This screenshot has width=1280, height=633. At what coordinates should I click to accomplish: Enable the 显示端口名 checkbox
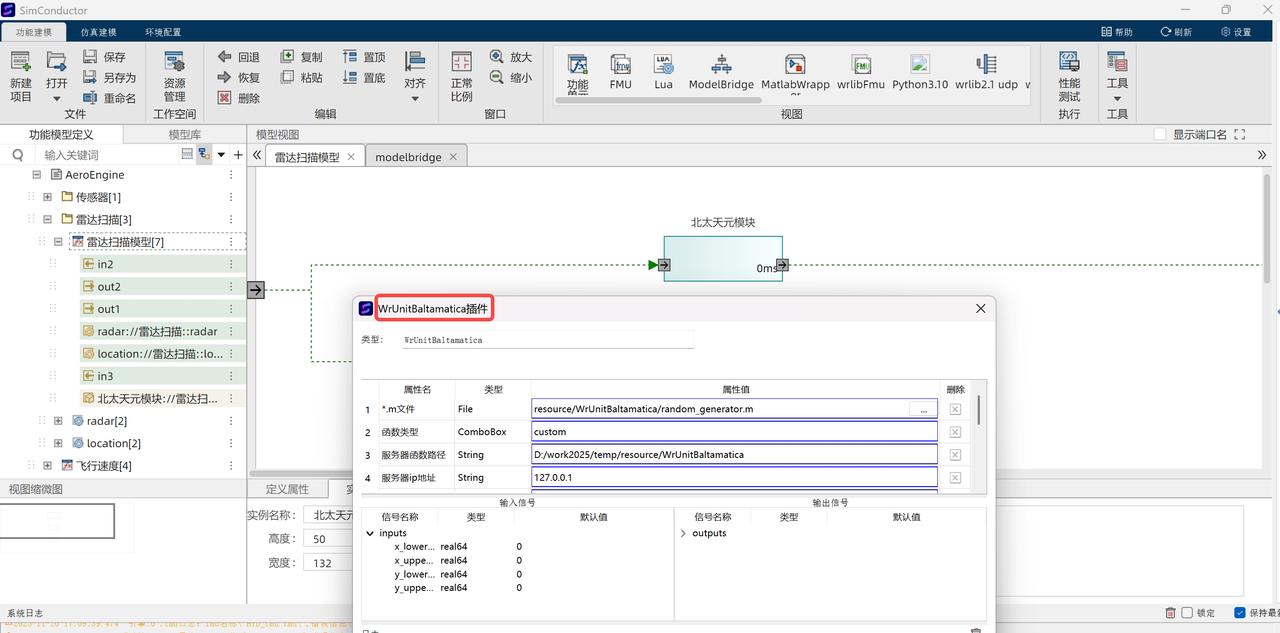[1160, 134]
